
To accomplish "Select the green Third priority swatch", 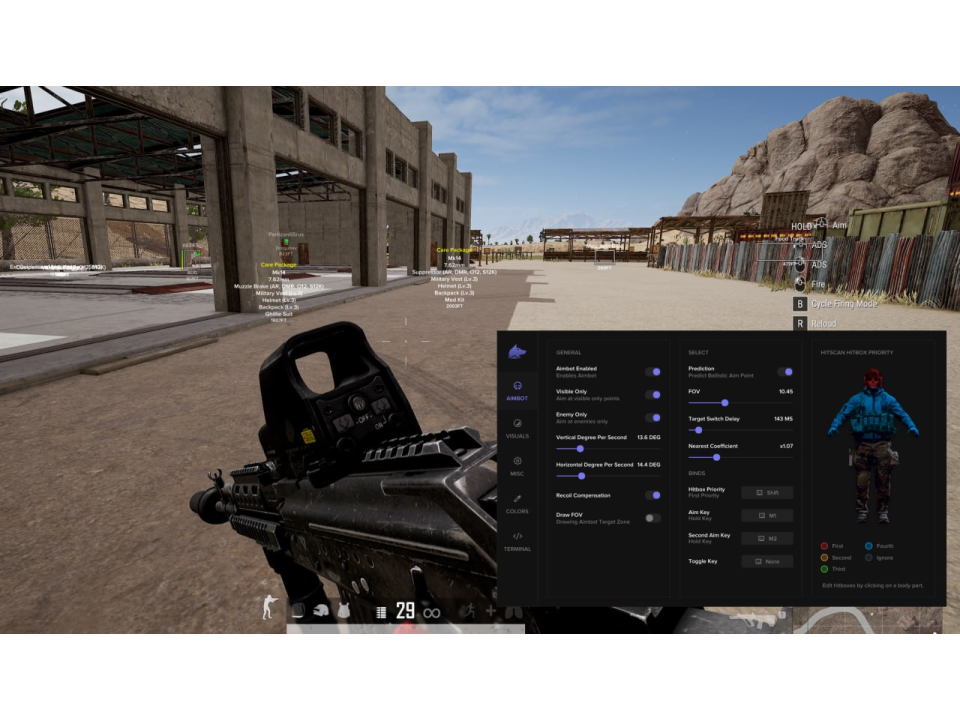I will point(824,569).
